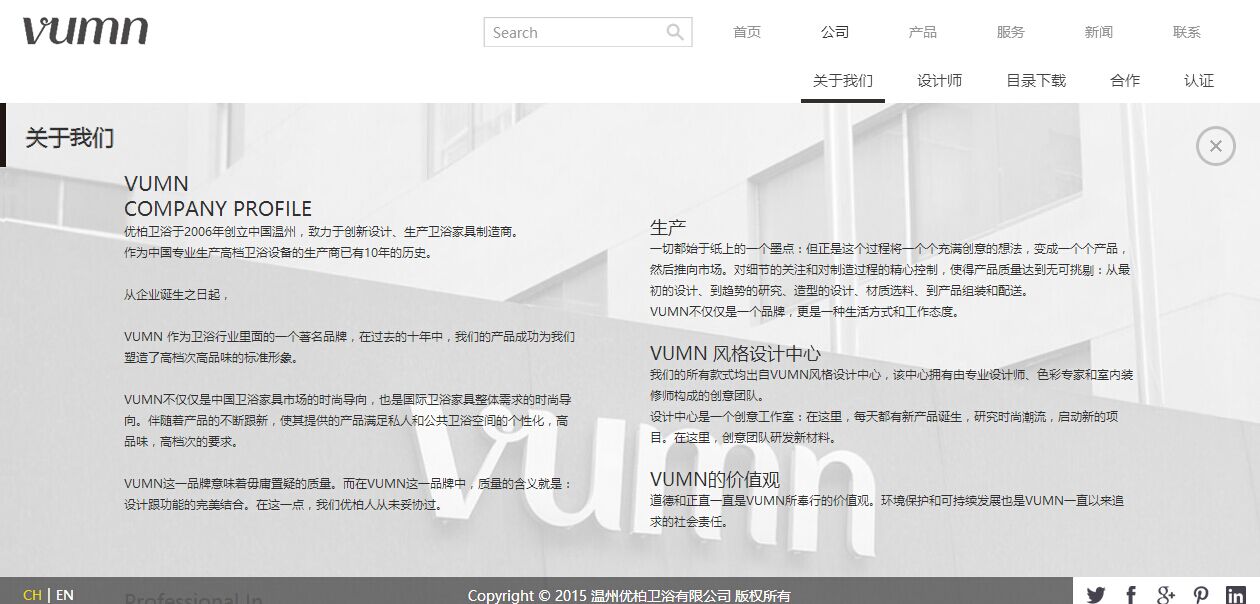
Task: Switch language to EN
Action: click(x=65, y=595)
